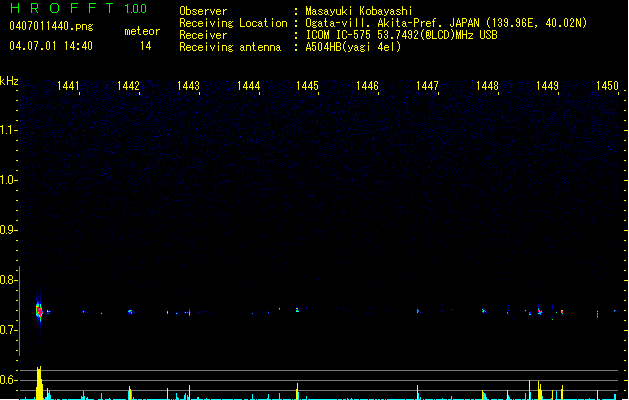Click the Receiver field label
Screen dimensions: 629x400
click(203, 35)
